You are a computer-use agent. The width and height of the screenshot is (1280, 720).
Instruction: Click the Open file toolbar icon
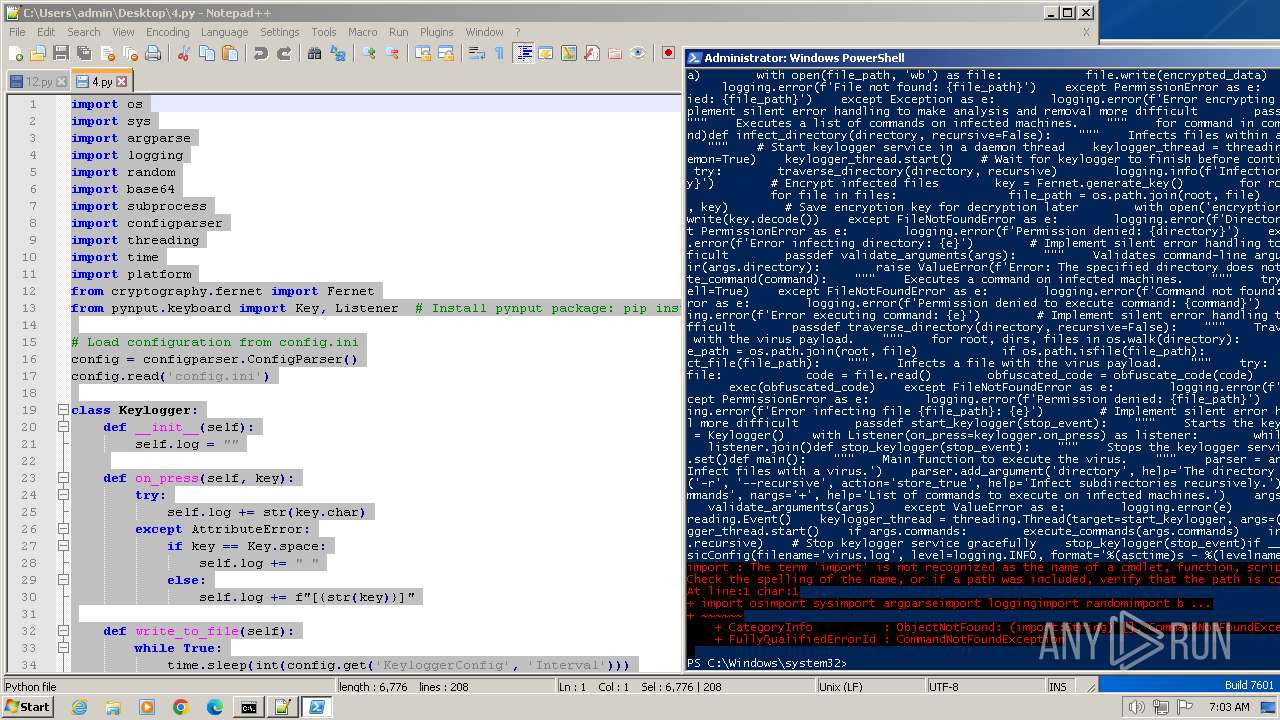pyautogui.click(x=38, y=53)
